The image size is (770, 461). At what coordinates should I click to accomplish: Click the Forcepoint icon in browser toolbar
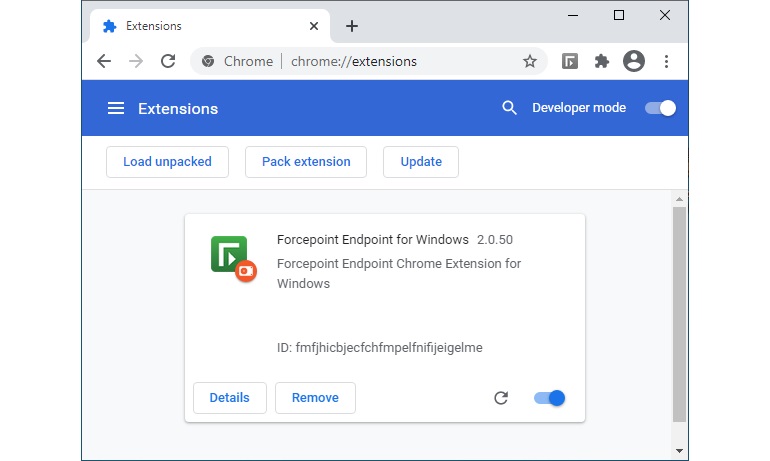[569, 61]
